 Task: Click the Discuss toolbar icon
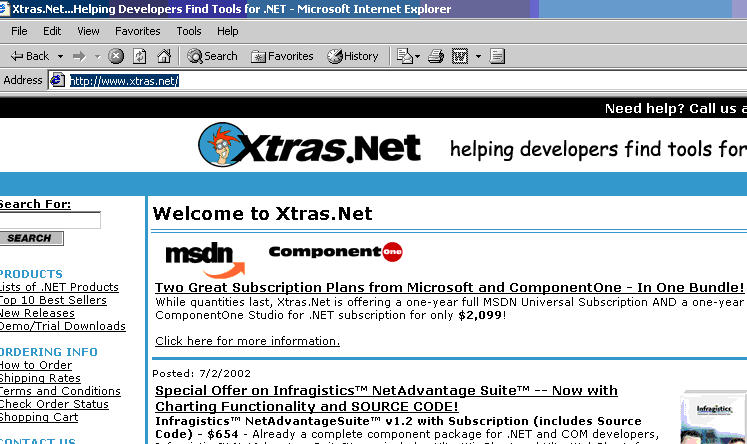point(497,56)
